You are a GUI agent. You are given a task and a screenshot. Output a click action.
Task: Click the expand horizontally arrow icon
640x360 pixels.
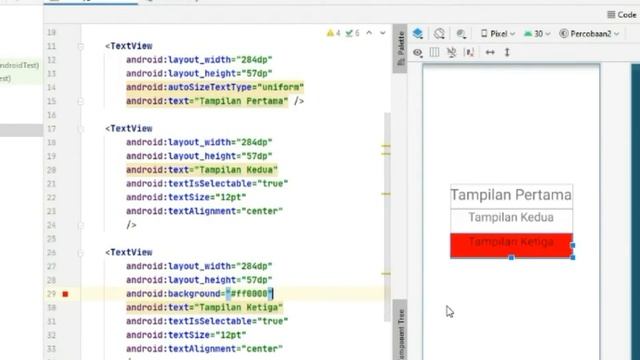490,52
